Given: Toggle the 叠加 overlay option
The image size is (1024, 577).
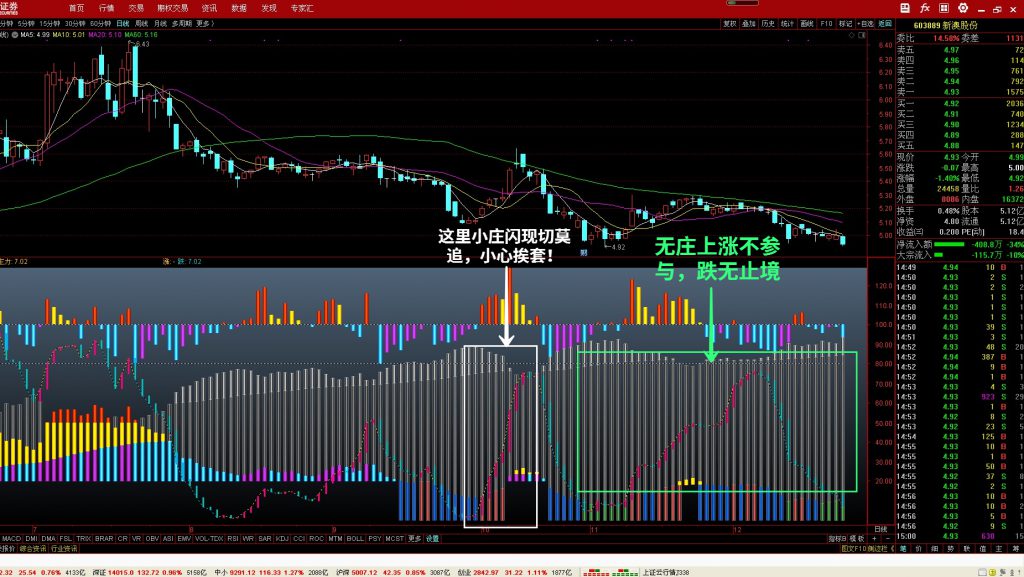Looking at the screenshot, I should click(x=748, y=23).
